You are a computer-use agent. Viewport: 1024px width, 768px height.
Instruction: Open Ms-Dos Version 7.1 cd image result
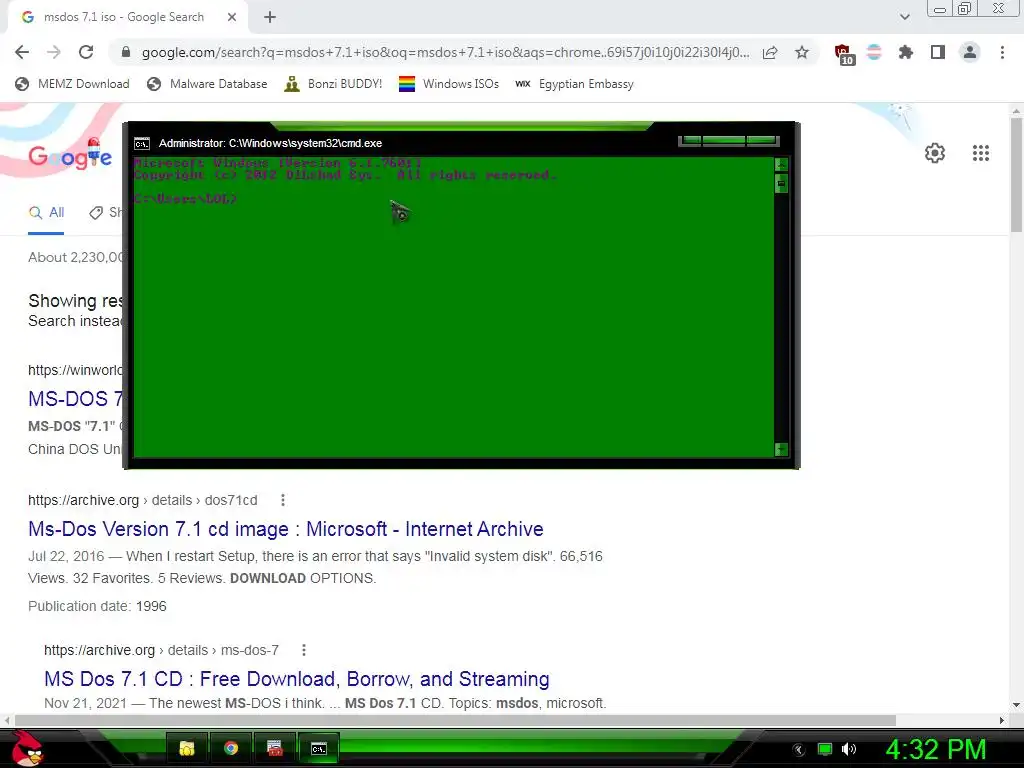(x=285, y=529)
